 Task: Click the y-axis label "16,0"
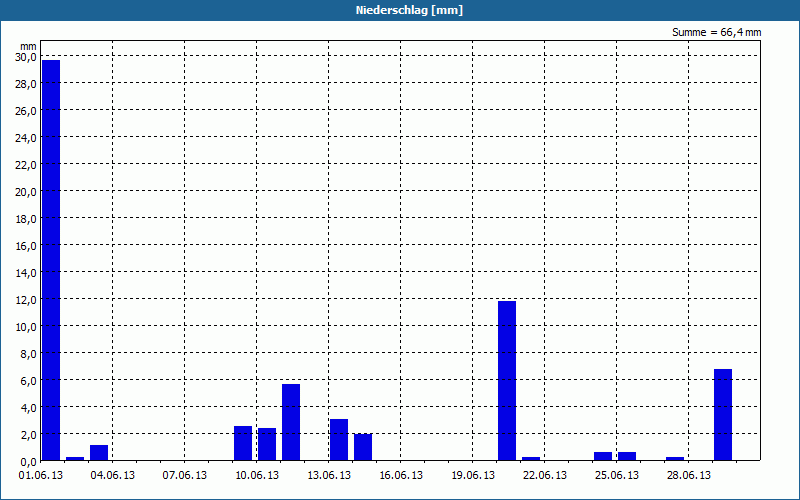(x=26, y=246)
